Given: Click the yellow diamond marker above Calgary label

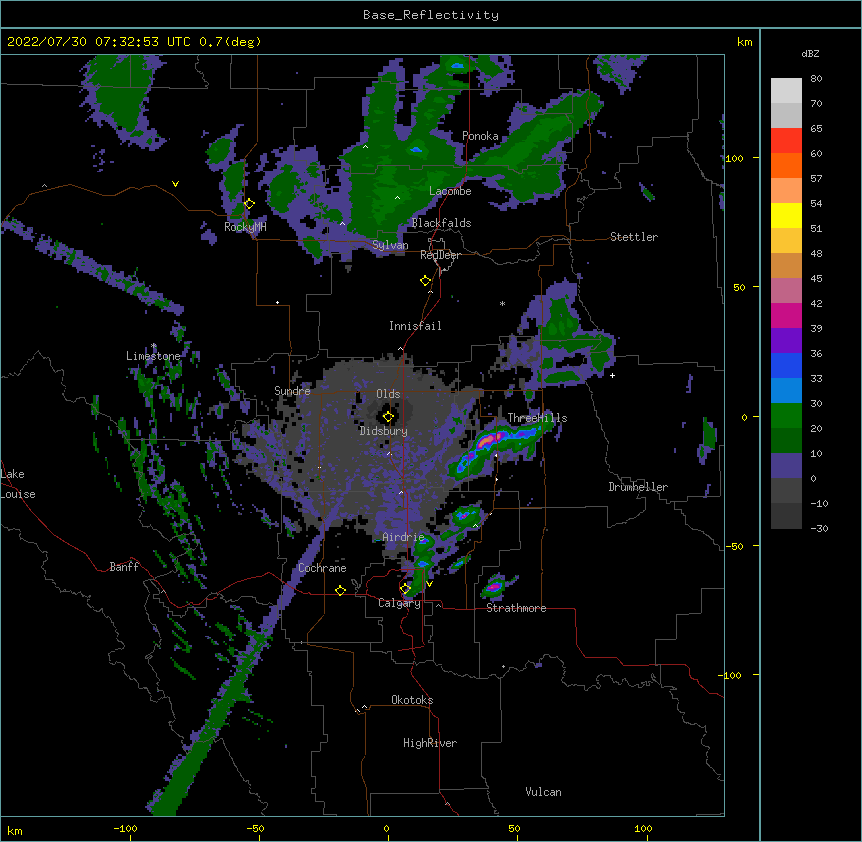Looking at the screenshot, I should click(405, 589).
